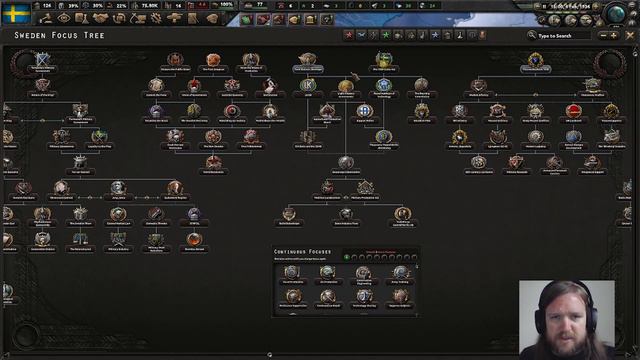Click the focus tree vertical scrollbar

coord(635,200)
